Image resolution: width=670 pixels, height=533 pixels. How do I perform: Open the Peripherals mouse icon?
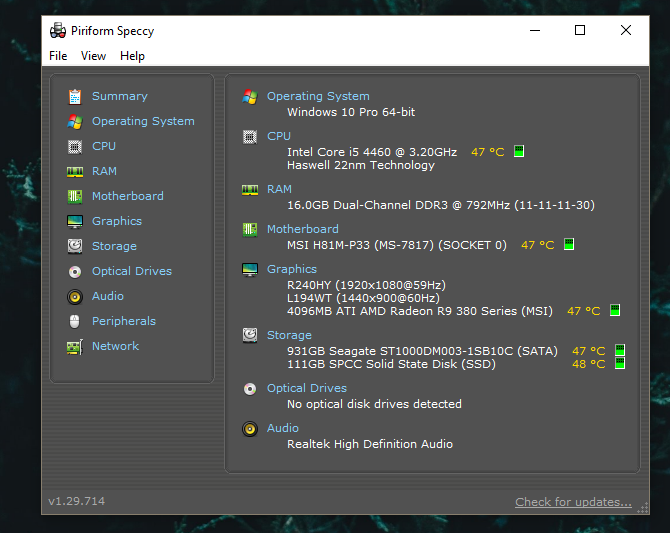pyautogui.click(x=75, y=321)
